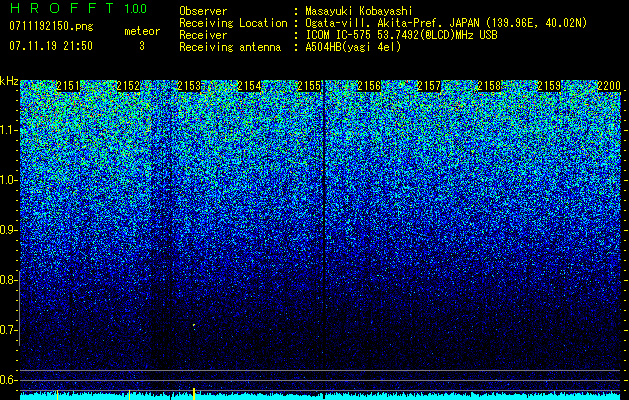Click the Receiving Location label

(x=233, y=23)
